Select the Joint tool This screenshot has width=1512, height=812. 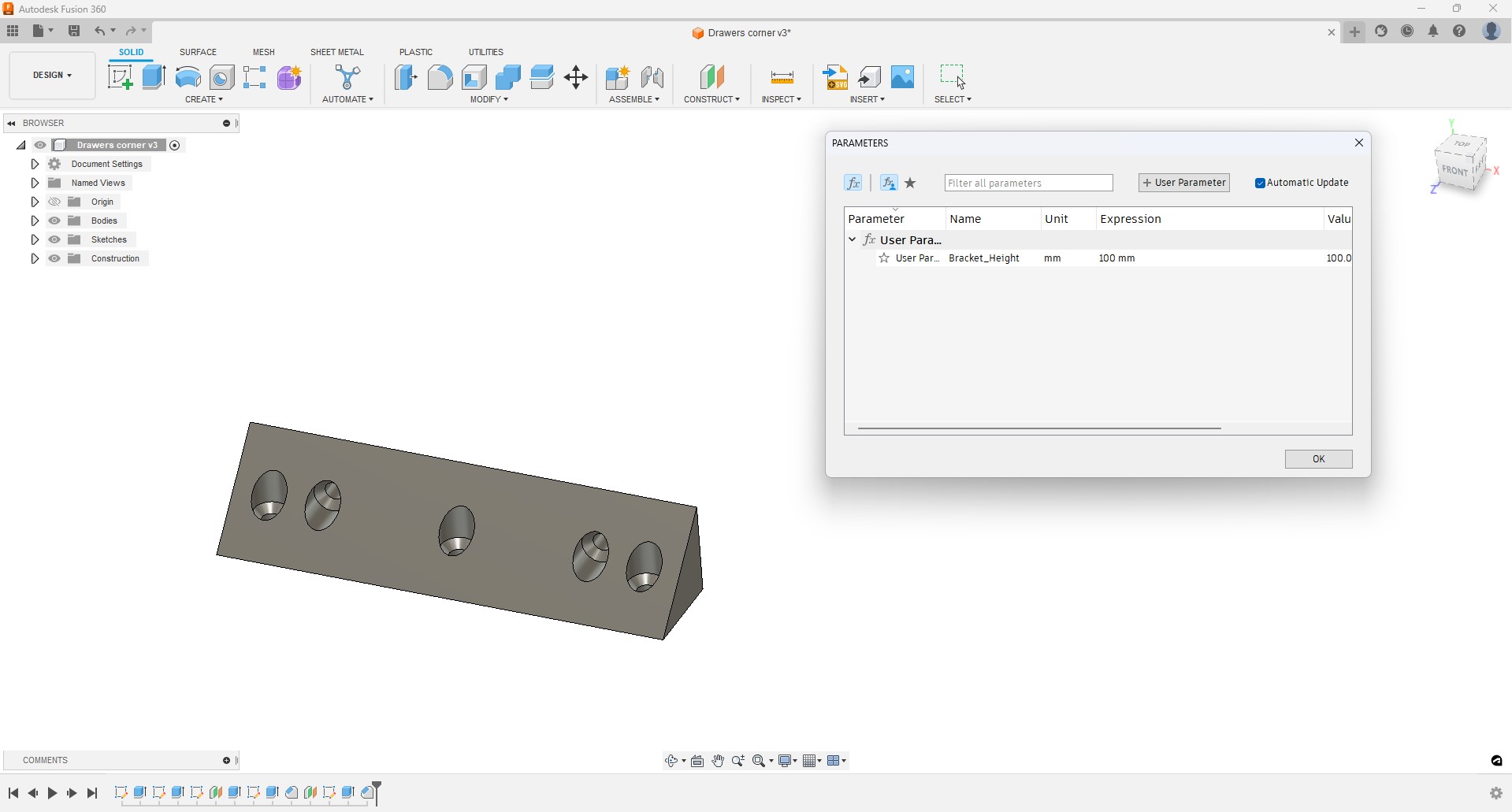[x=652, y=77]
